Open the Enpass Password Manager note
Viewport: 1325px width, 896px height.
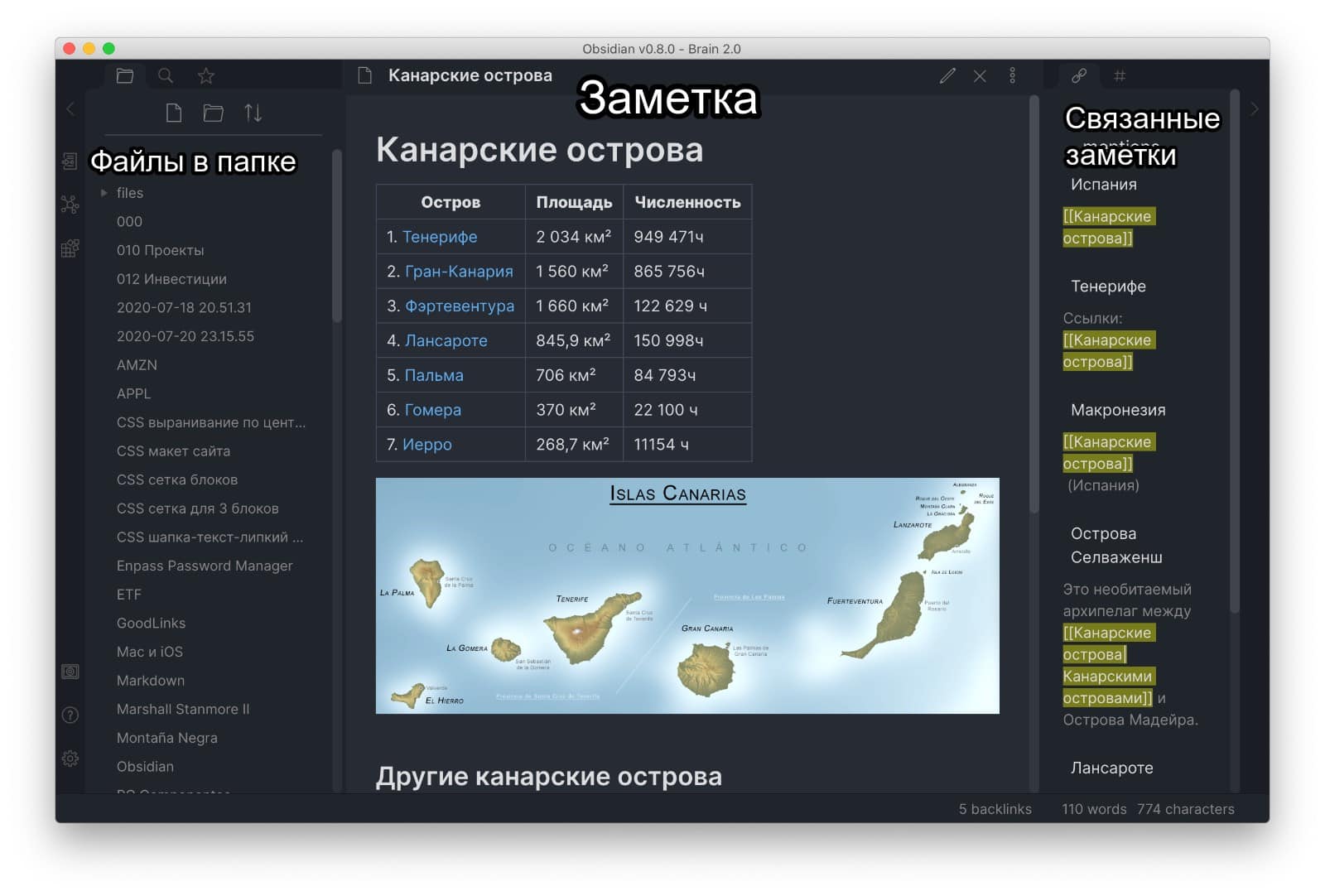(205, 566)
